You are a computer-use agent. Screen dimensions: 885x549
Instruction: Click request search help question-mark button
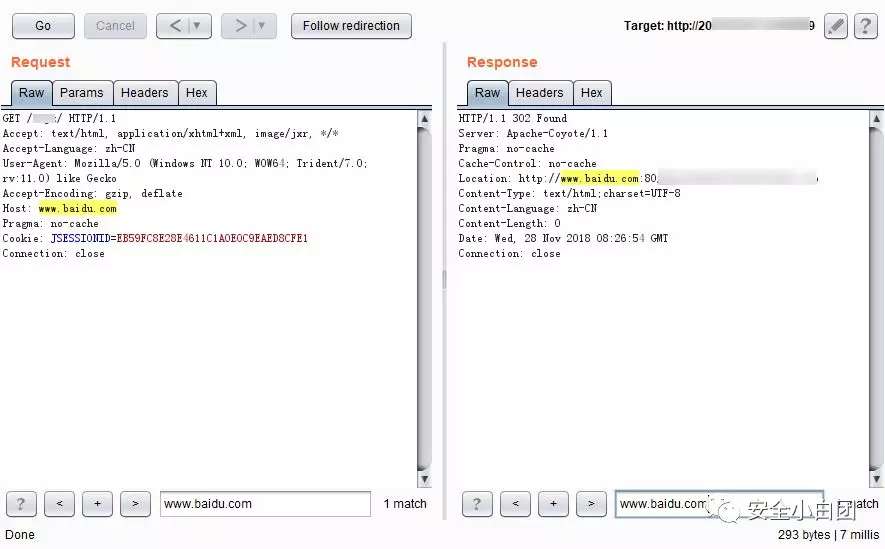click(21, 504)
